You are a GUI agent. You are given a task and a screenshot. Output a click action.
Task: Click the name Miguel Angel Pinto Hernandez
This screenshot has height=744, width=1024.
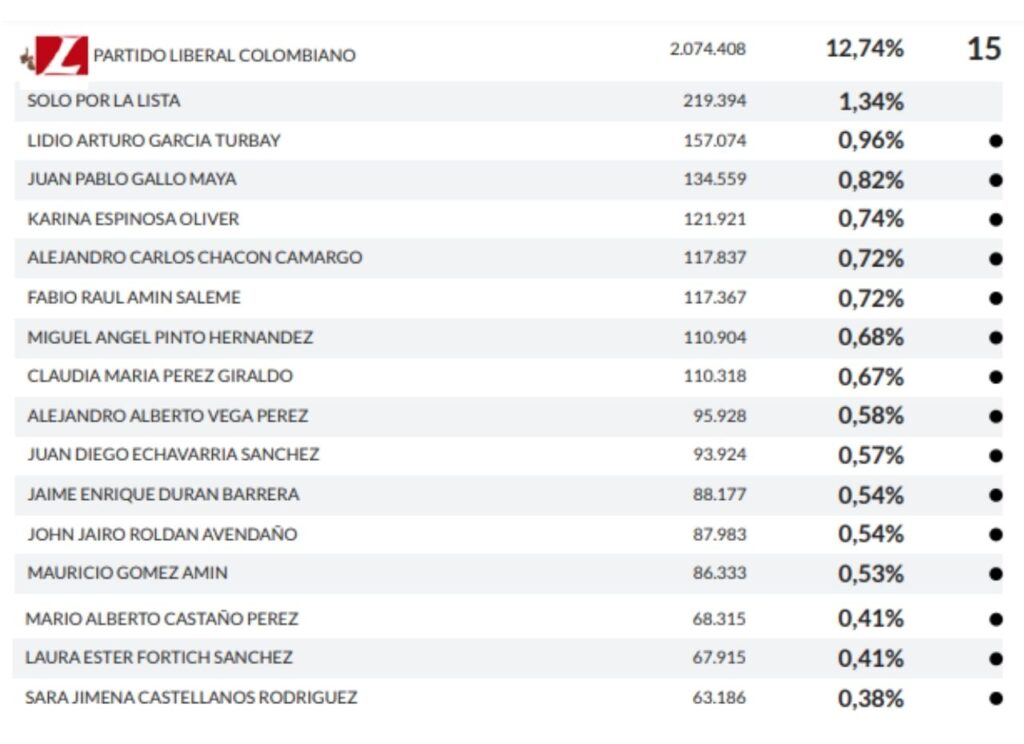click(170, 337)
